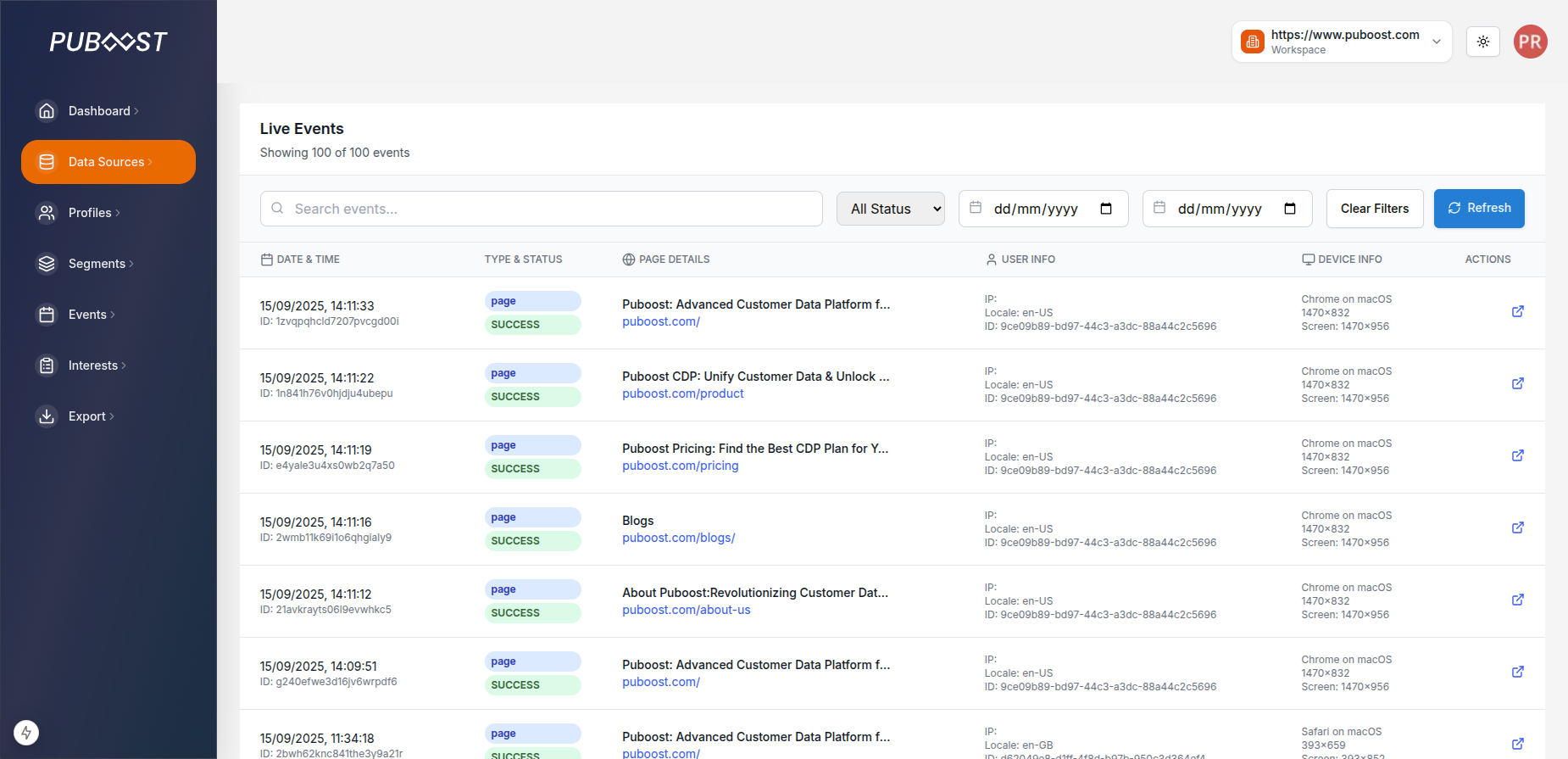
Task: Open external link for puboost.com/pricing event
Action: pos(1517,455)
